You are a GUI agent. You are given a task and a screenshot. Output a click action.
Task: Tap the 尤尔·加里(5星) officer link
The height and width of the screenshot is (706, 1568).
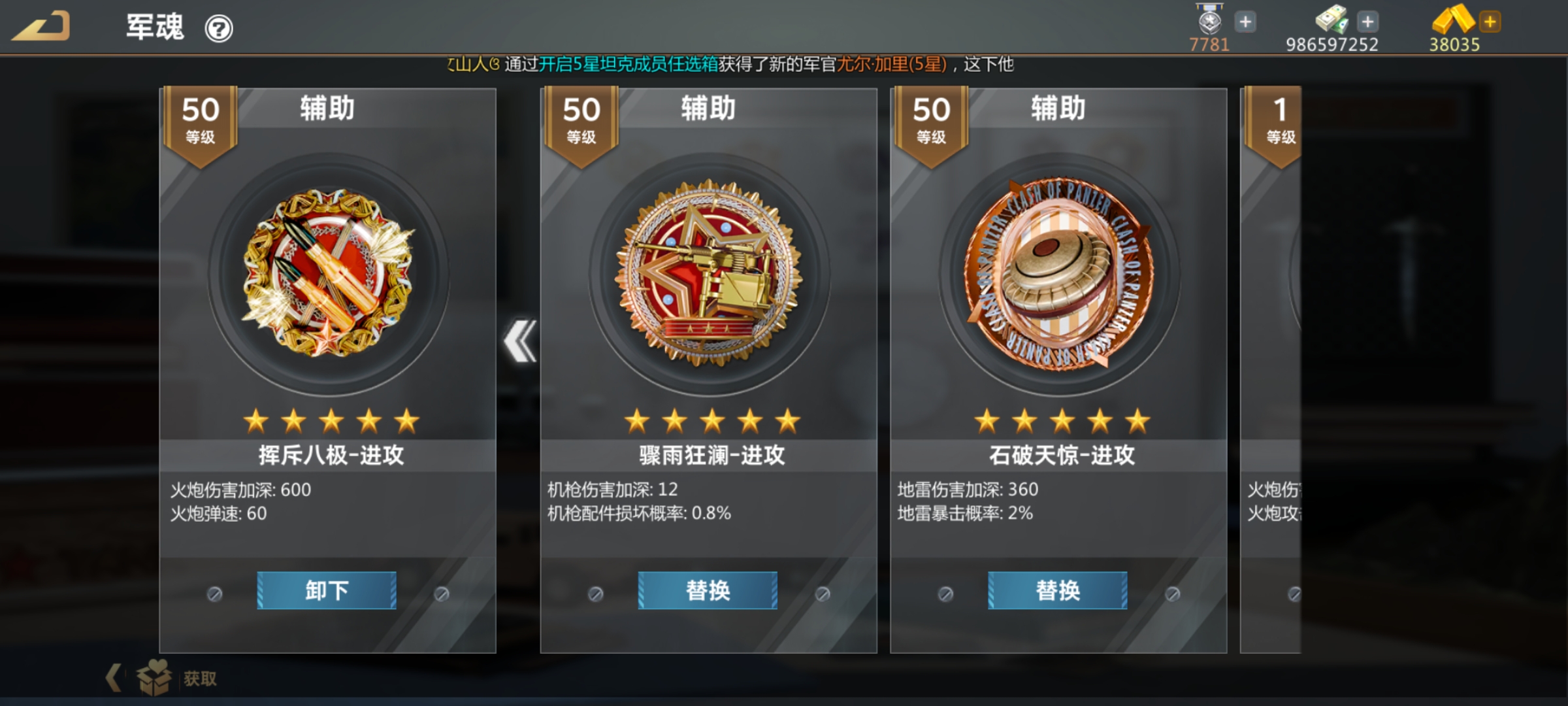[892, 64]
